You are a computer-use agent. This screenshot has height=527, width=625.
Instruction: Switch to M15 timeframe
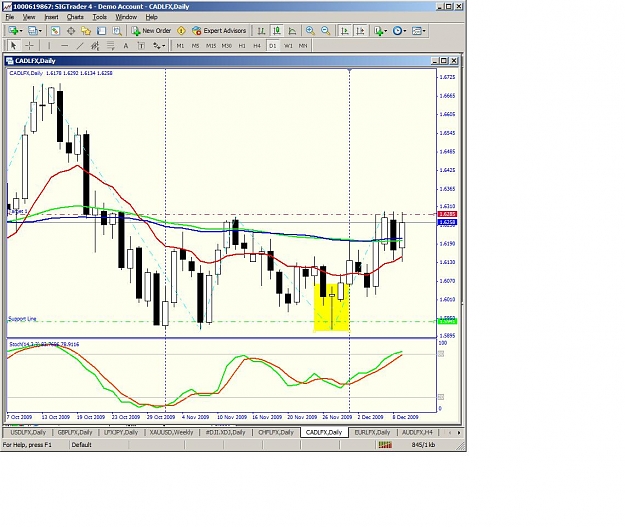pos(211,46)
